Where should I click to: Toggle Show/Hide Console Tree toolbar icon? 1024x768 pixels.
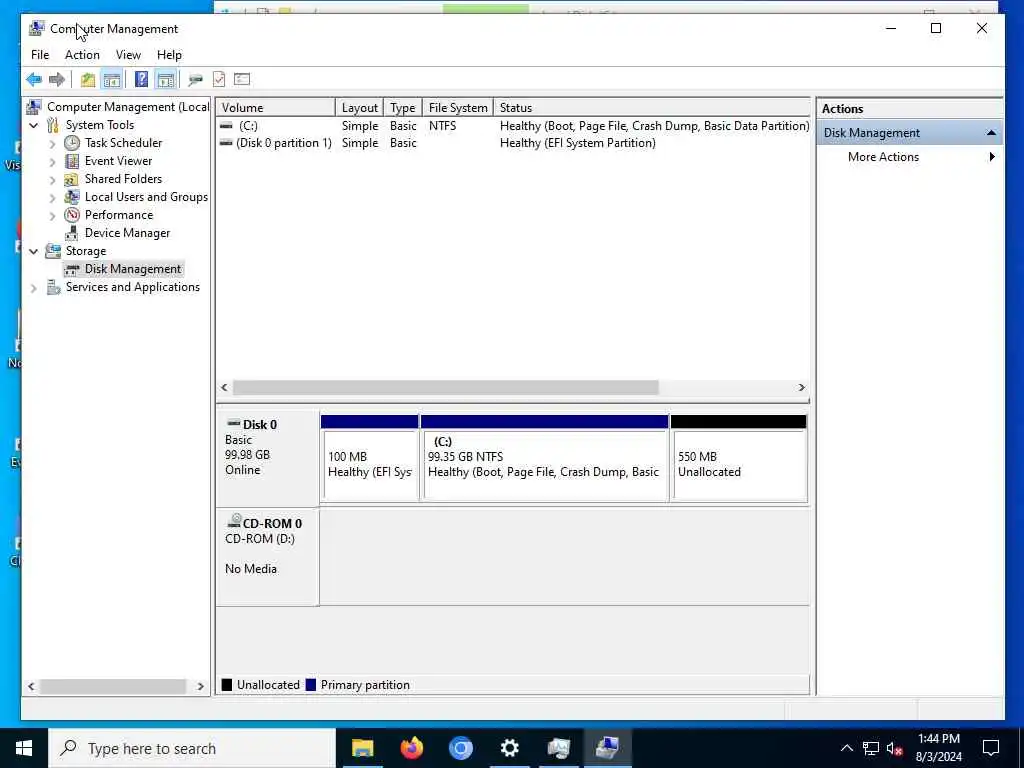(x=112, y=80)
